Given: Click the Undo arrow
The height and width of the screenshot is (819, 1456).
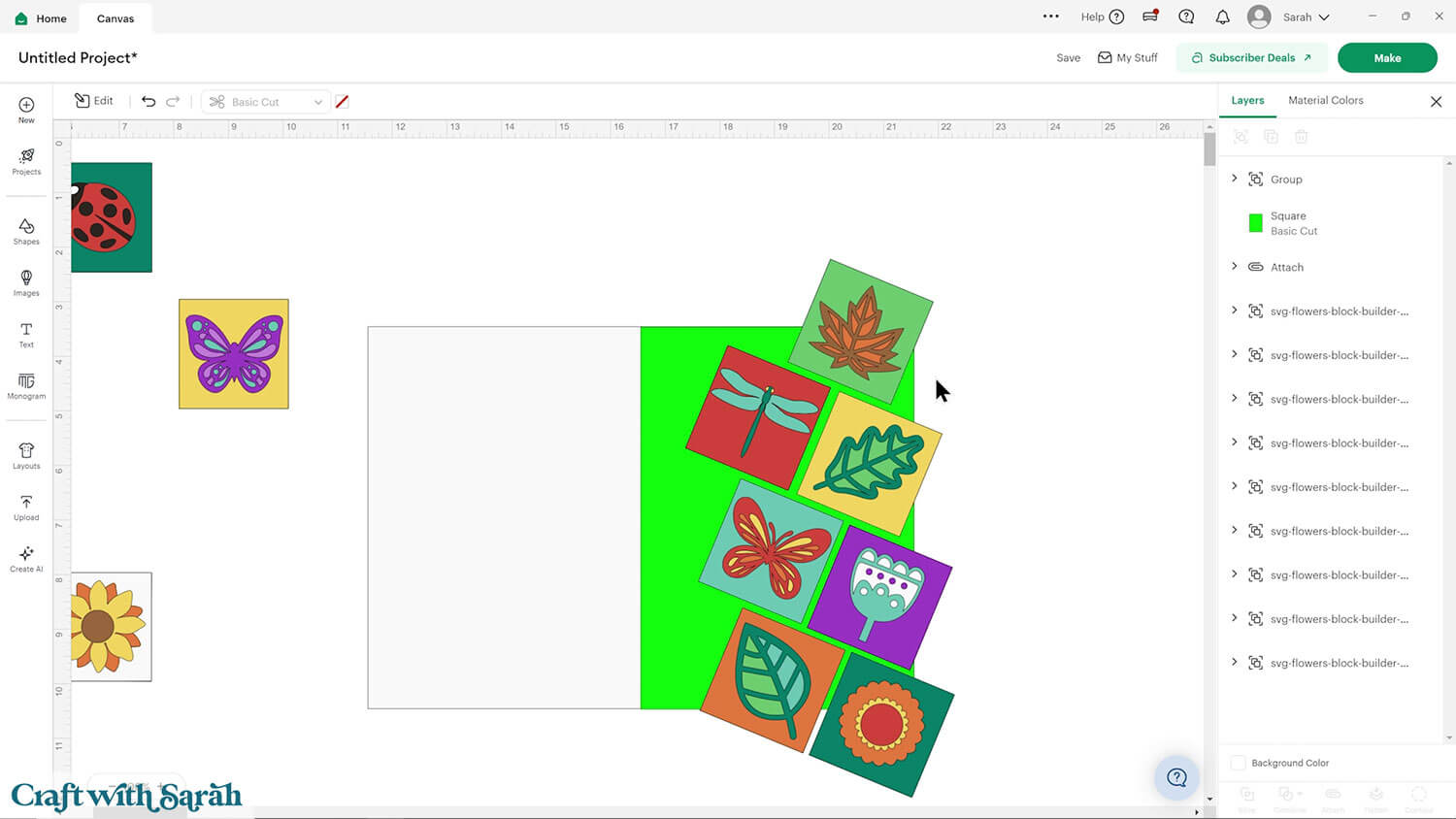Looking at the screenshot, I should tap(149, 101).
